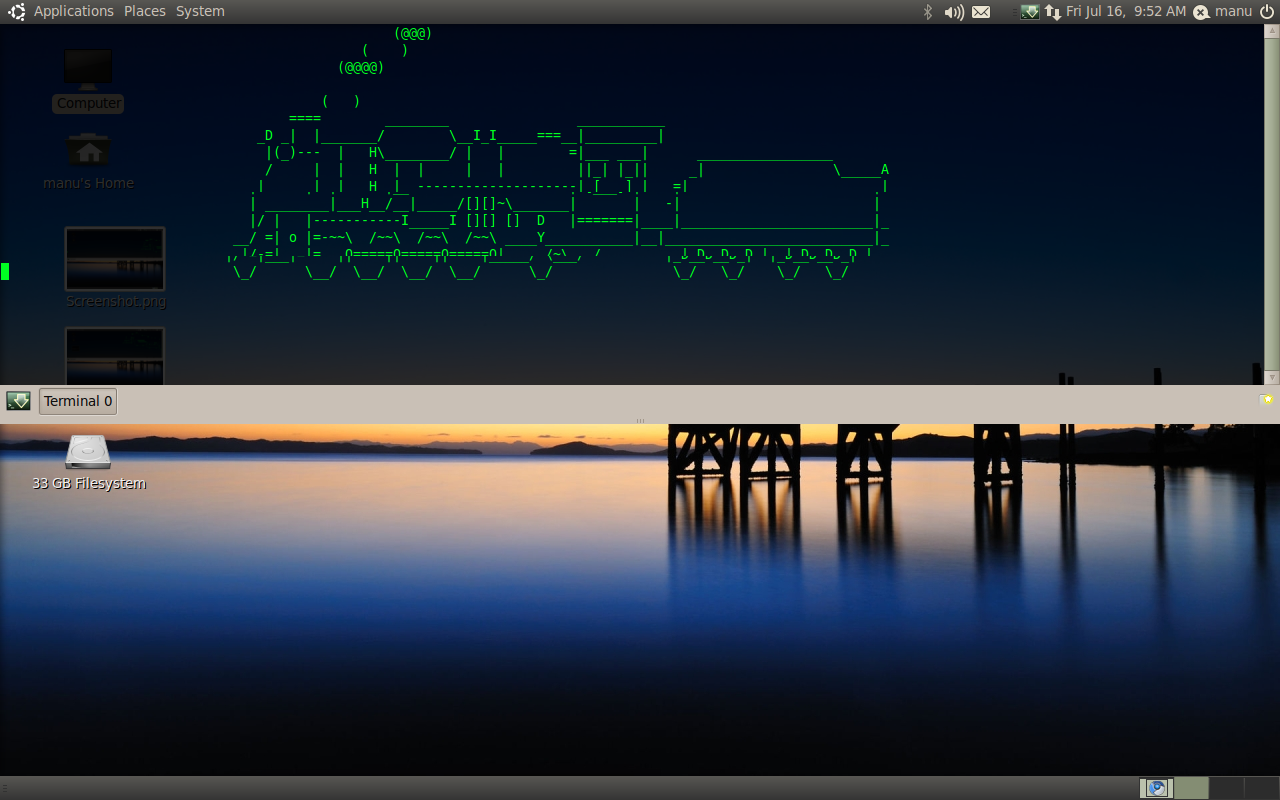Open the Places menu

[x=145, y=11]
